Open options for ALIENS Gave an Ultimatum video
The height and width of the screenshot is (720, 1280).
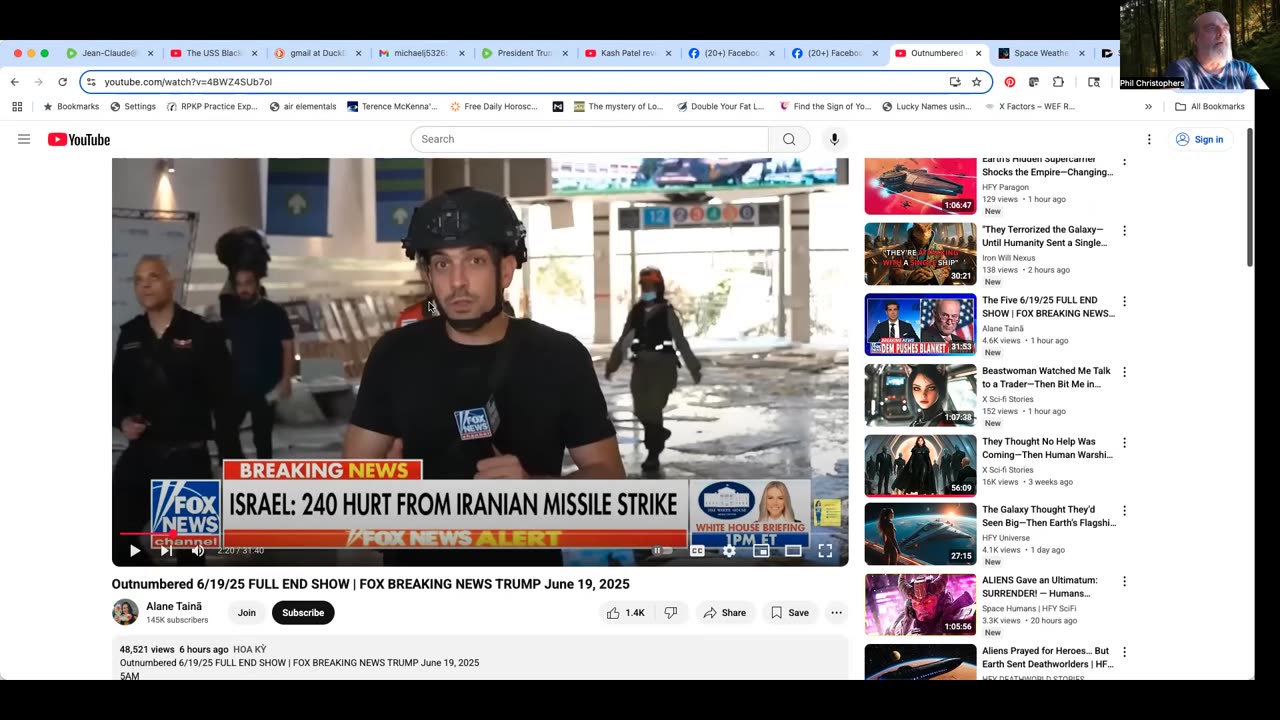point(1124,581)
